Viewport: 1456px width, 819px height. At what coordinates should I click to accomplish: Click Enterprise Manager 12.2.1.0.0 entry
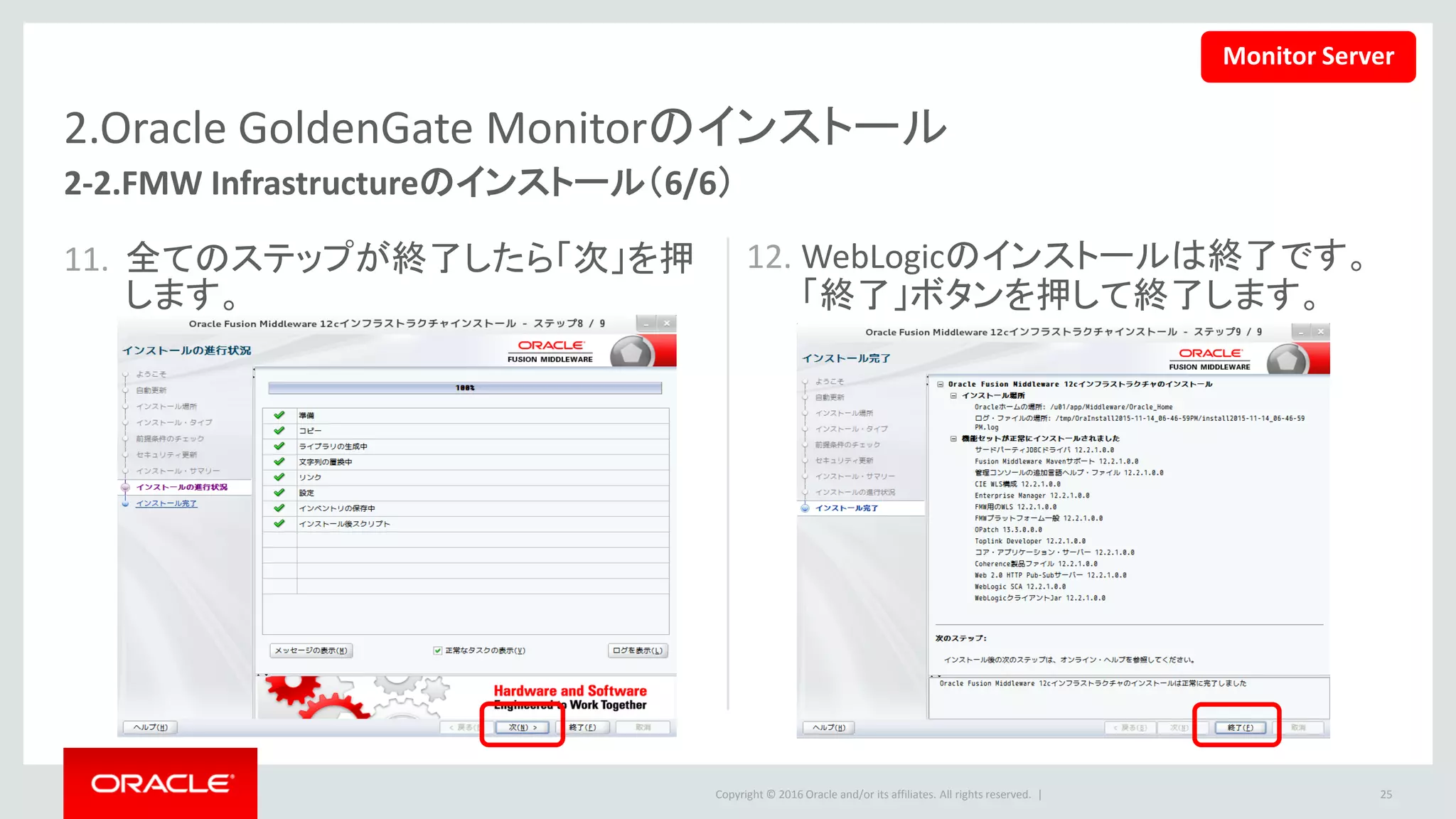click(x=1032, y=496)
